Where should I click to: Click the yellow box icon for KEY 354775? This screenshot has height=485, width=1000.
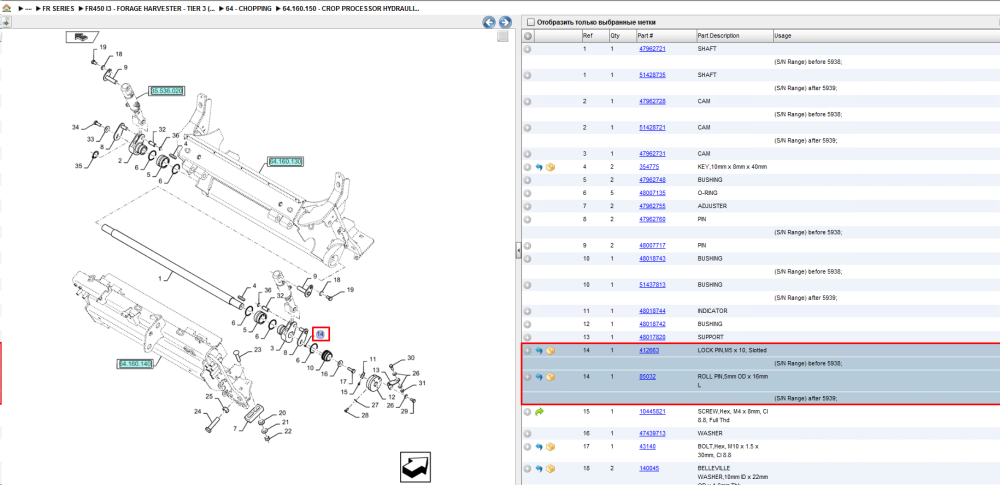[550, 167]
